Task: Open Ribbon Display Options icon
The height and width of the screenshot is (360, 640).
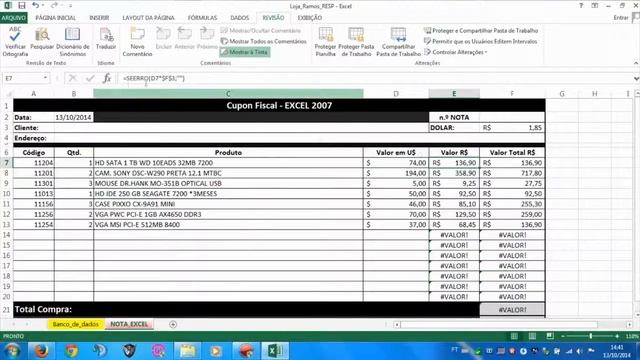Action: (x=595, y=6)
